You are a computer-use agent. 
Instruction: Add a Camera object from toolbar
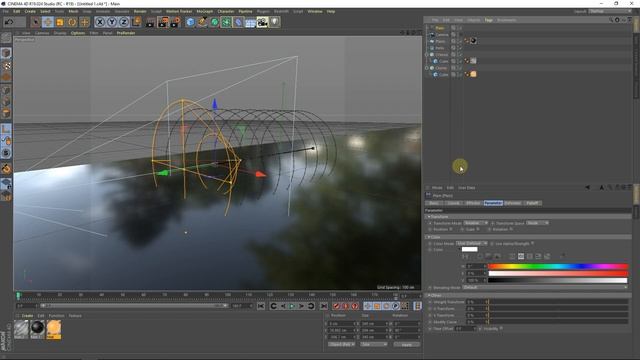point(262,22)
